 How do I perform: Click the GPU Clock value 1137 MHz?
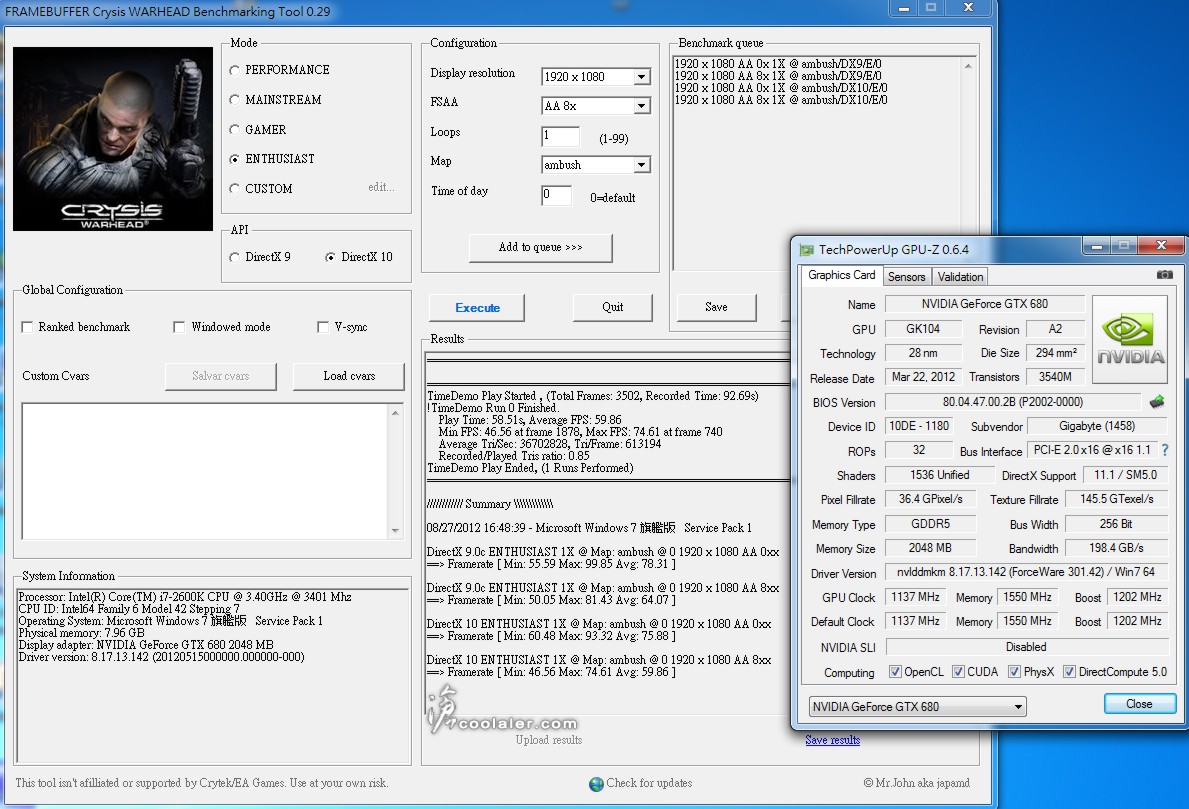(x=915, y=597)
